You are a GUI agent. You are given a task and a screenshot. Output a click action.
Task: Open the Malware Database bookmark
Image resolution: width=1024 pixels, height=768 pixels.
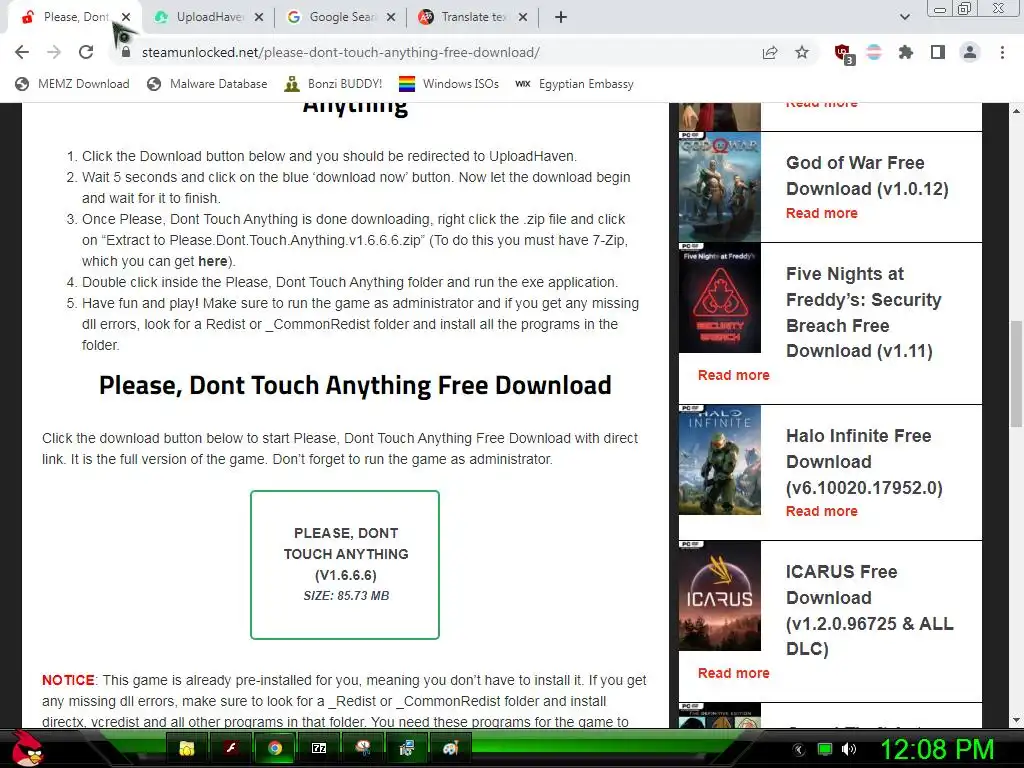(207, 84)
